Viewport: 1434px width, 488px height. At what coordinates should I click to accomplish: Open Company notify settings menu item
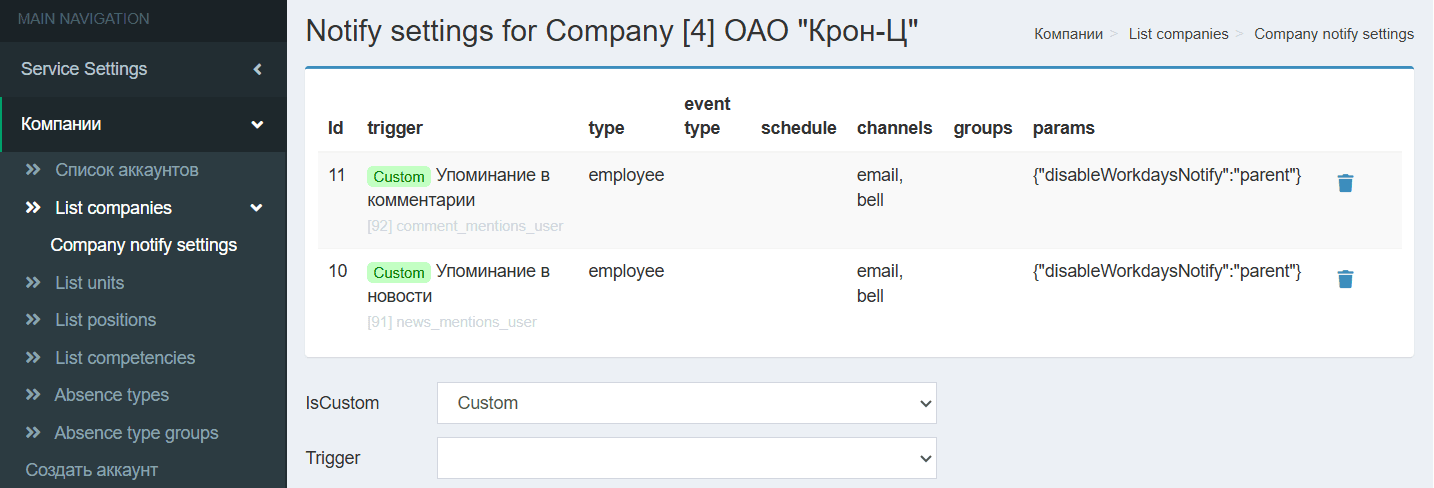click(143, 245)
